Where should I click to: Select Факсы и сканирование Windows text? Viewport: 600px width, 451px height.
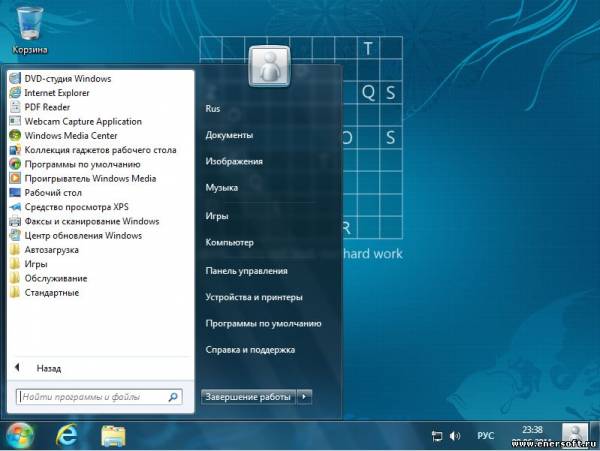[92, 221]
